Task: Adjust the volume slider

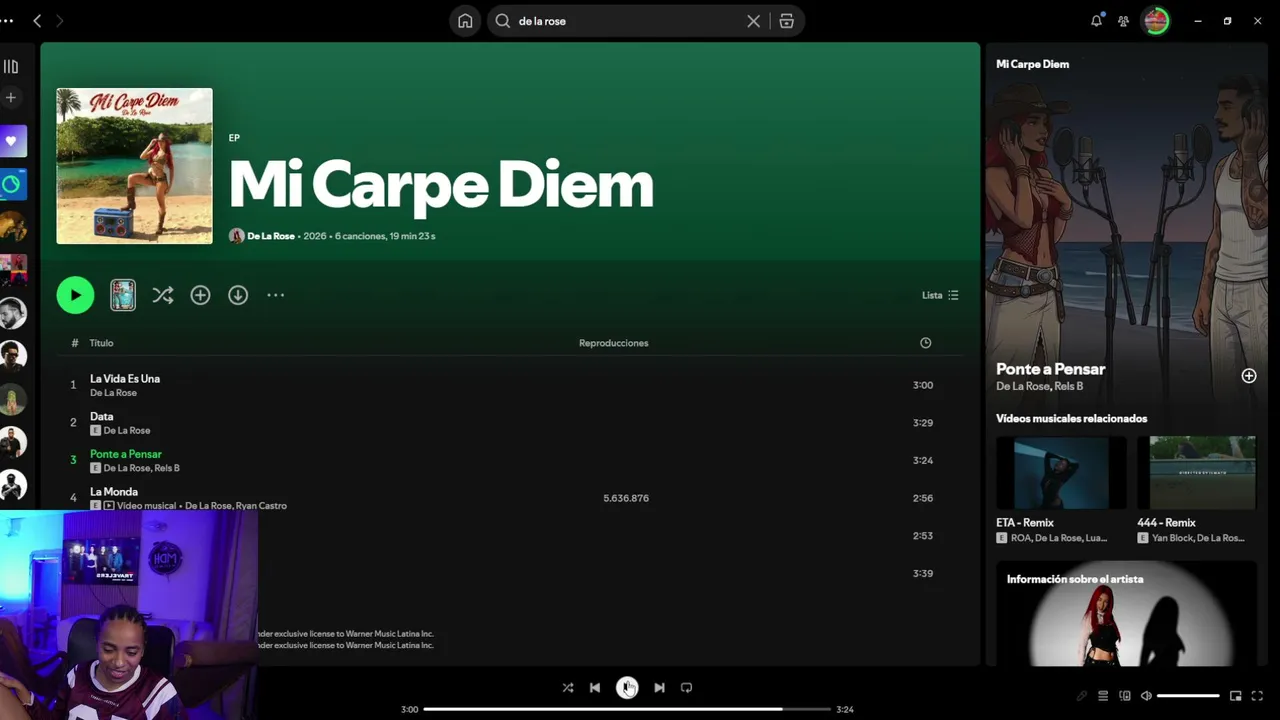Action: 1189,696
